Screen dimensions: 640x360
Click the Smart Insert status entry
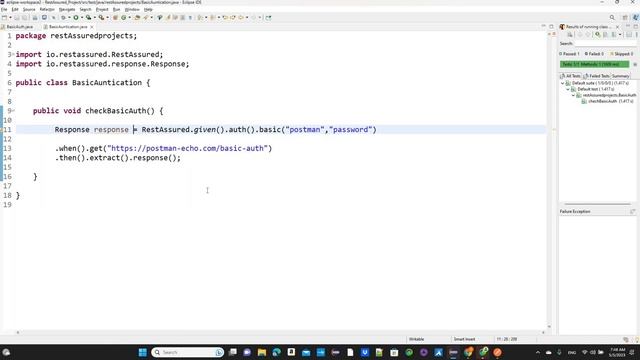pyautogui.click(x=464, y=339)
